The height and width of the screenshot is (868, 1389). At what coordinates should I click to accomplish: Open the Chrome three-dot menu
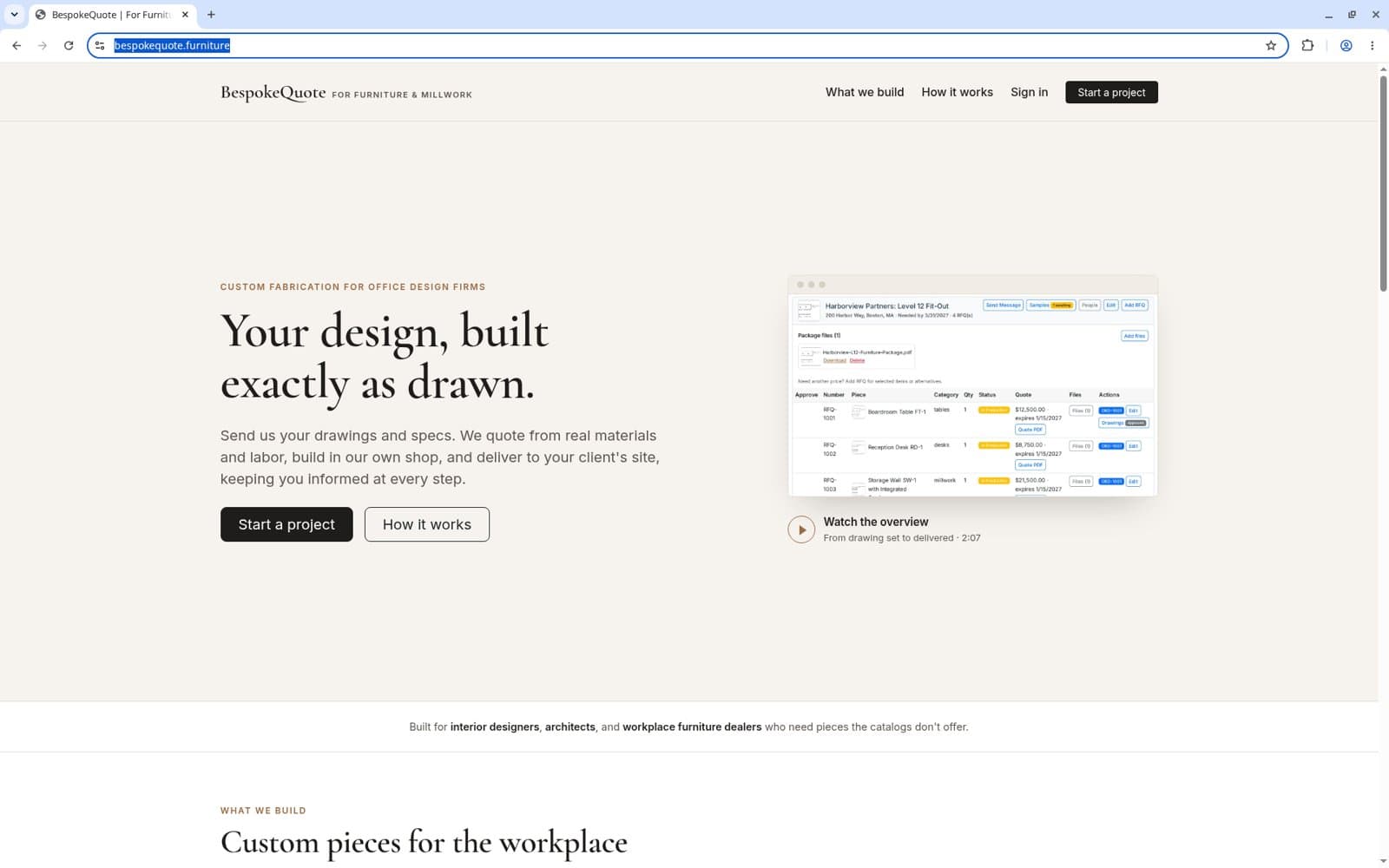(x=1372, y=45)
